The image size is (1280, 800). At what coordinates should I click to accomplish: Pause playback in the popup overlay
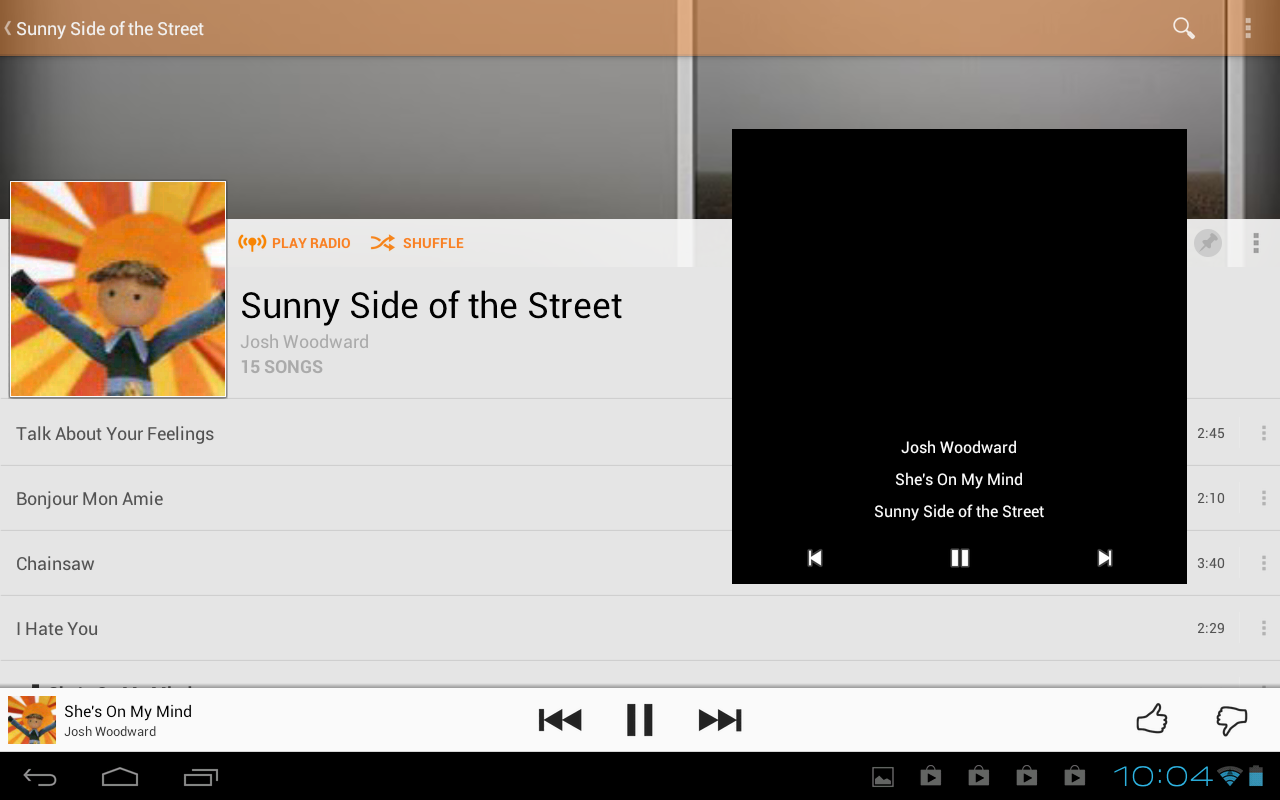click(959, 557)
